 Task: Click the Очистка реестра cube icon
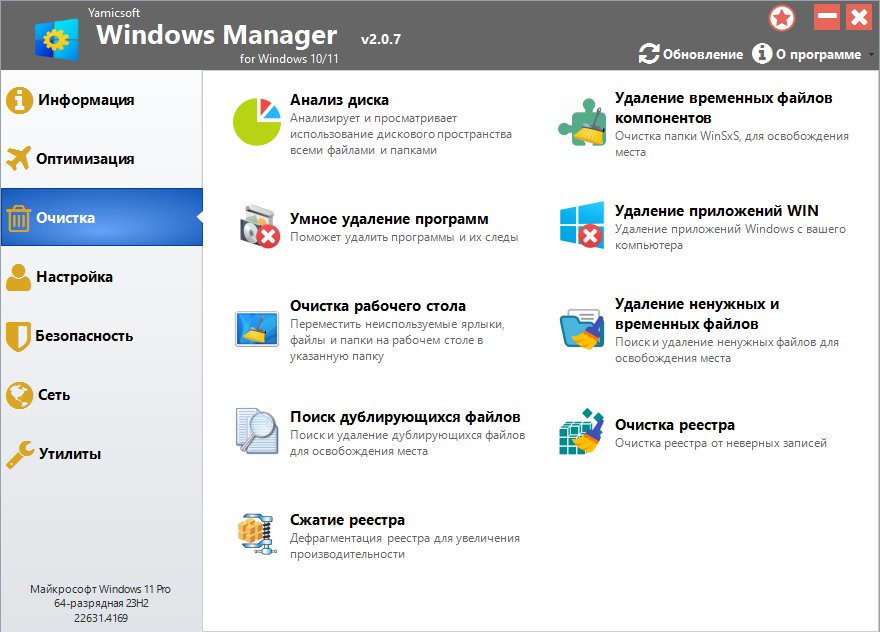[x=582, y=431]
